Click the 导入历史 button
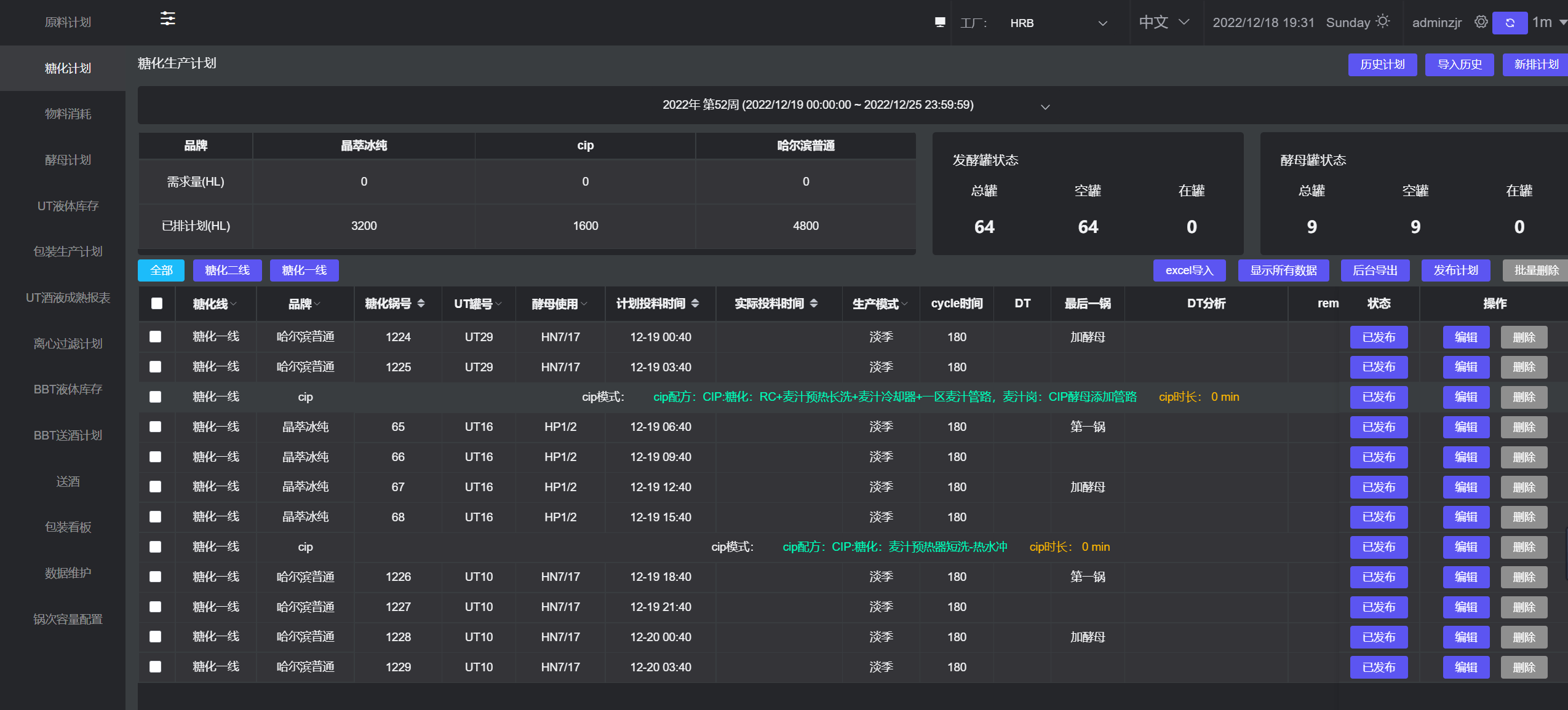 click(x=1459, y=65)
